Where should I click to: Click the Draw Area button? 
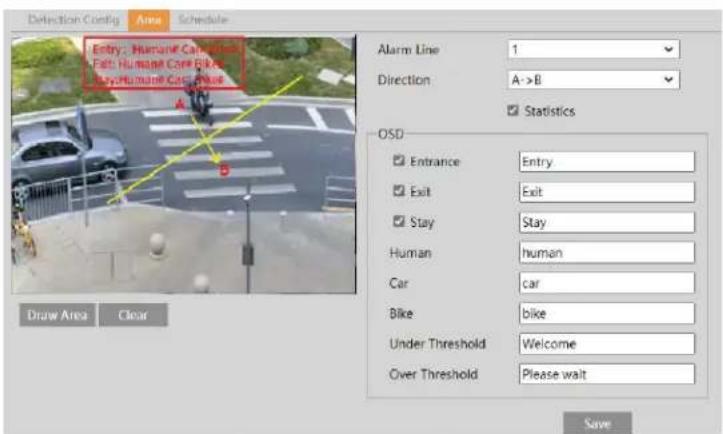(58, 315)
